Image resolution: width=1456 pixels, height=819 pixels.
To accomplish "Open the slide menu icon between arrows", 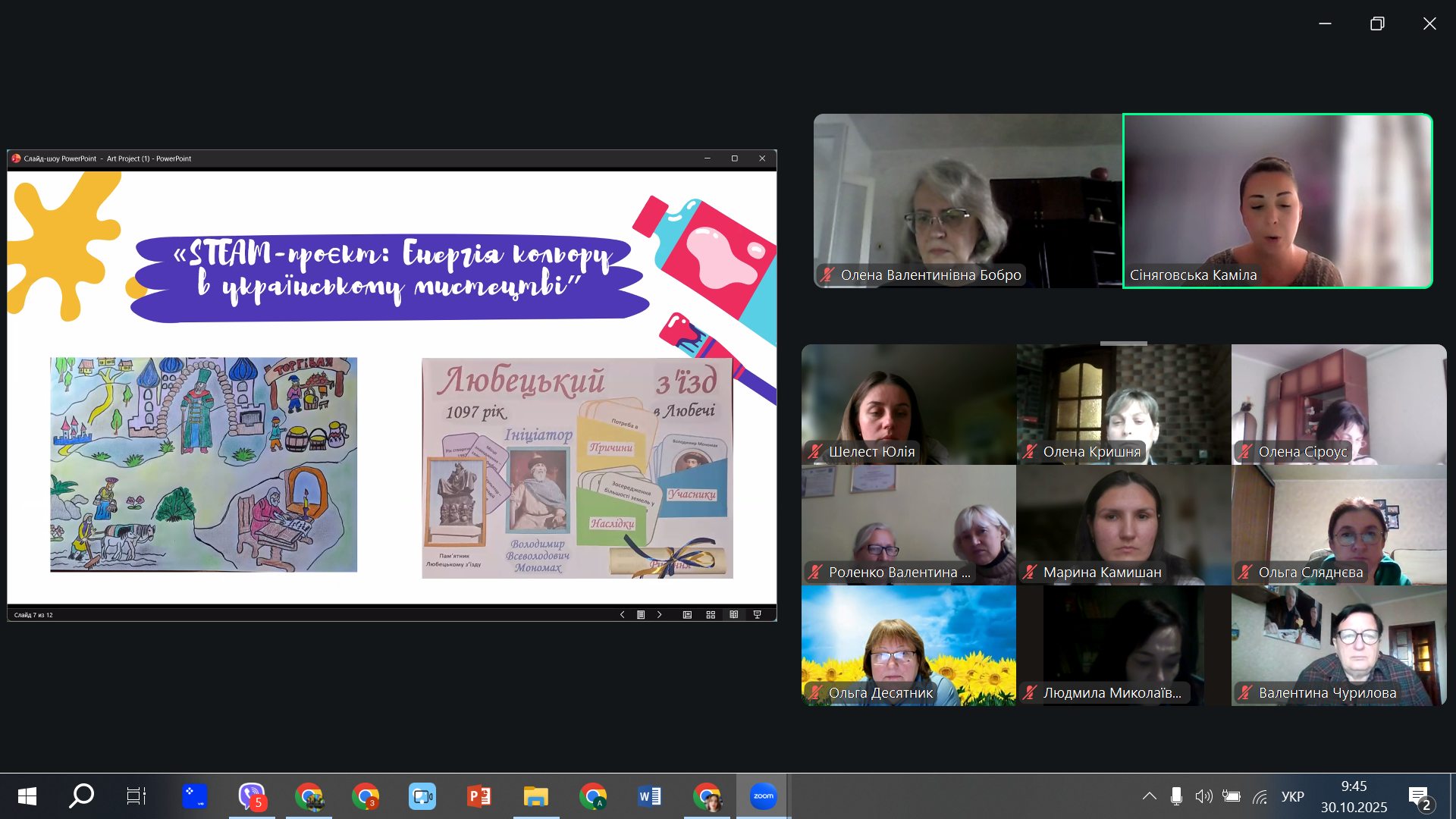I will (x=641, y=615).
